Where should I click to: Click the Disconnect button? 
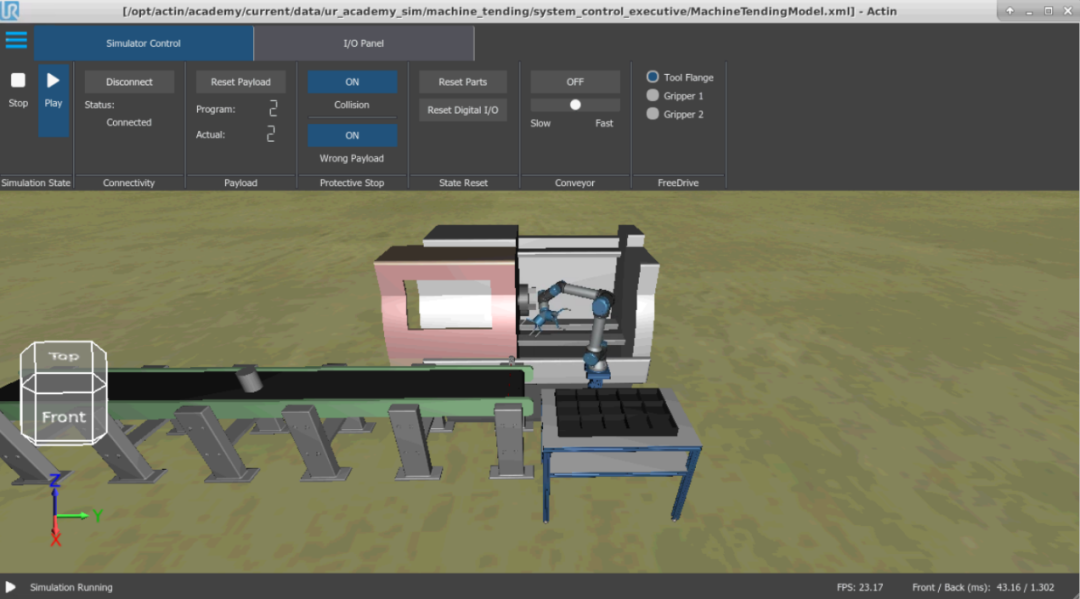click(129, 81)
